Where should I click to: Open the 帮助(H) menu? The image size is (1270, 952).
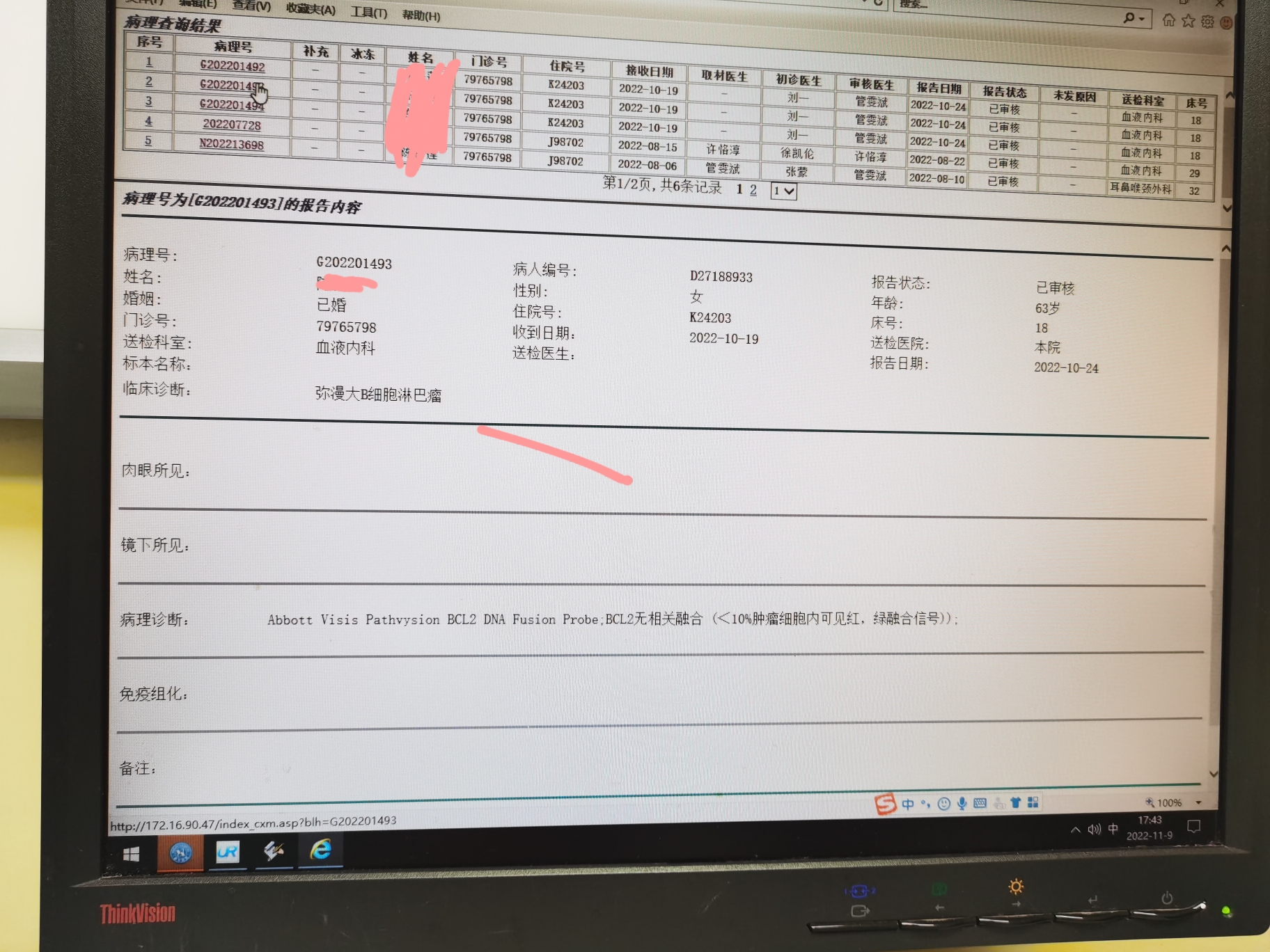click(x=421, y=15)
